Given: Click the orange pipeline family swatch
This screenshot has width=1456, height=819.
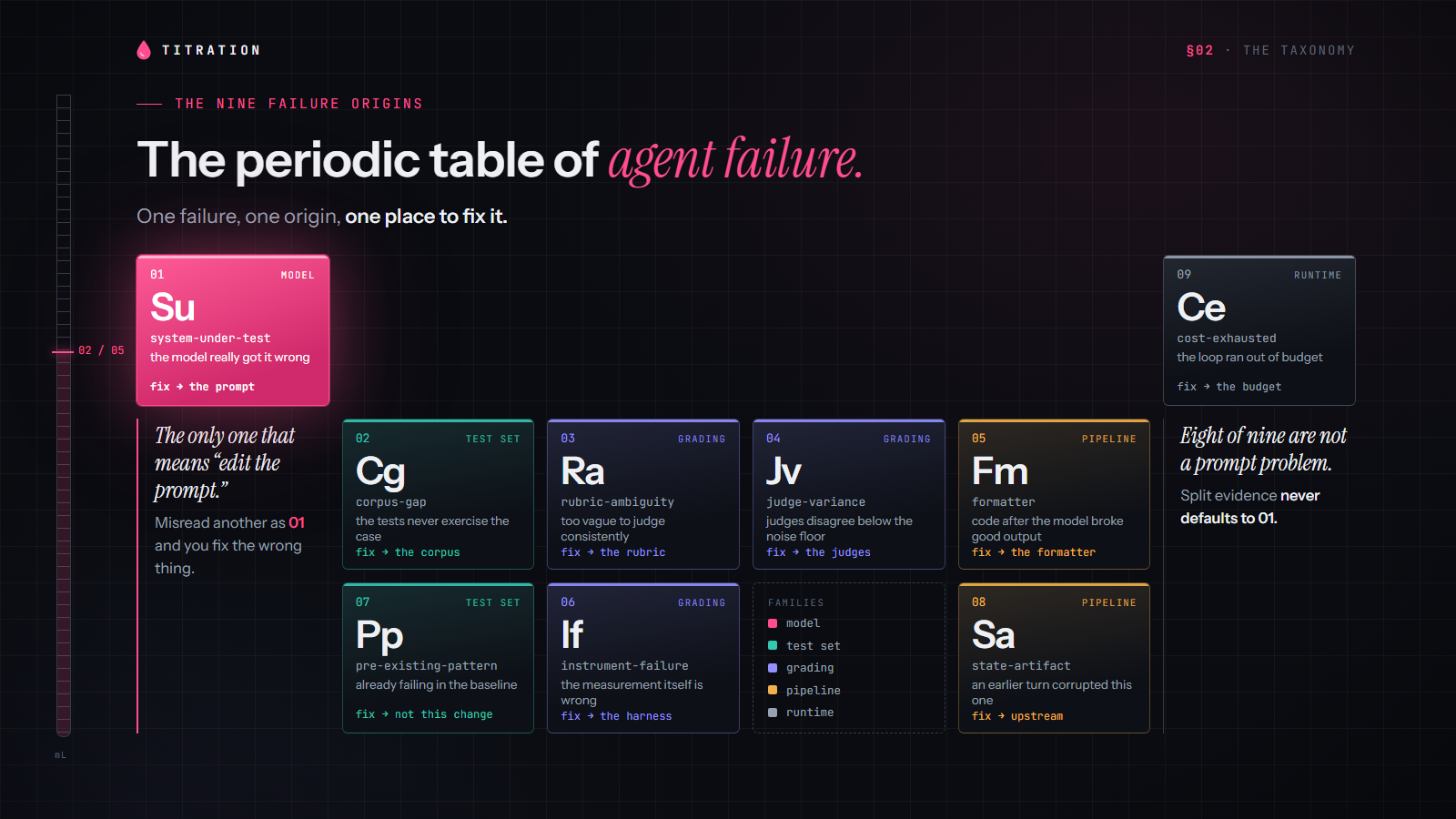Looking at the screenshot, I should tap(773, 690).
